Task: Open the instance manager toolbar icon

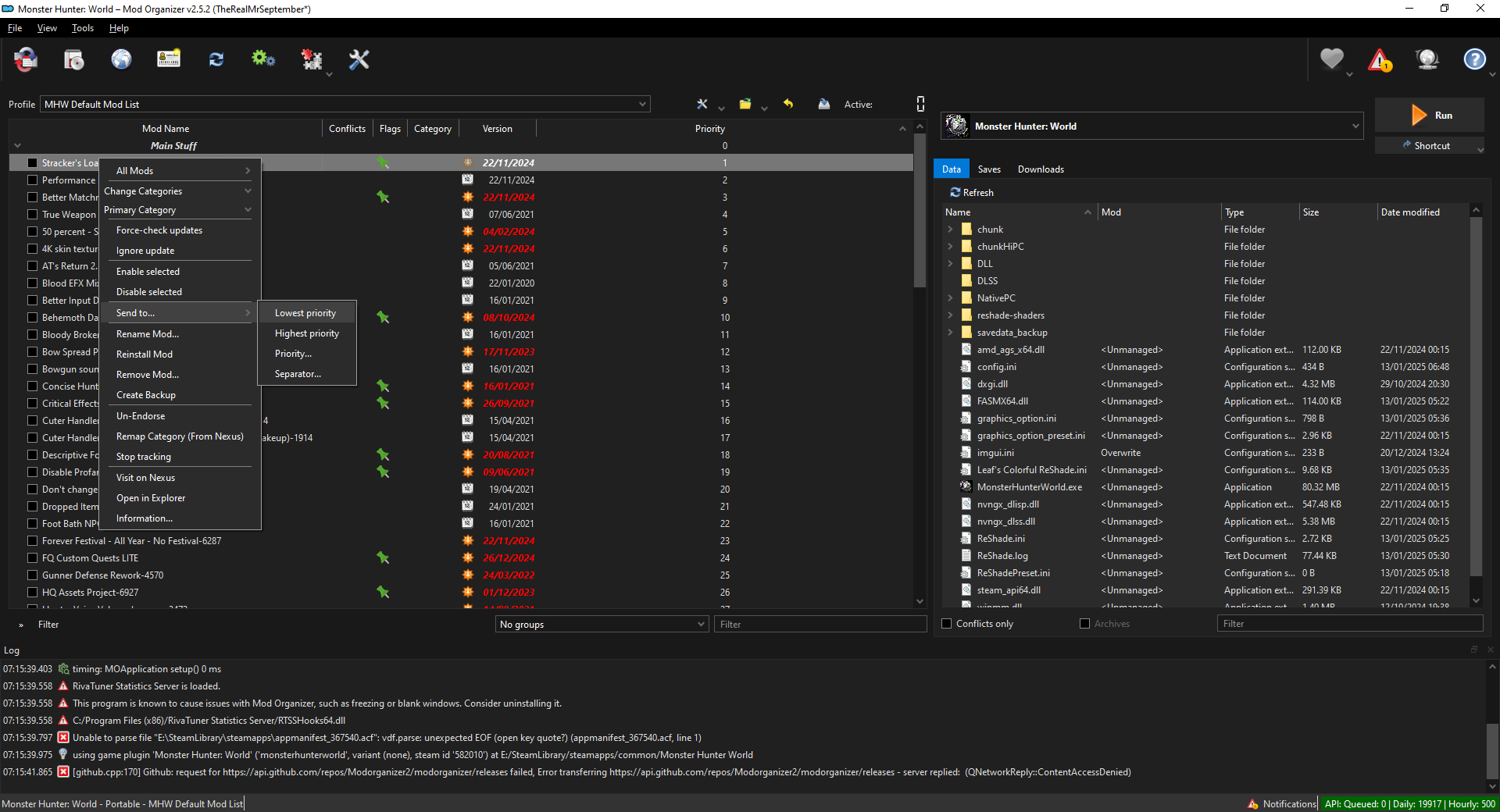Action: tap(26, 59)
